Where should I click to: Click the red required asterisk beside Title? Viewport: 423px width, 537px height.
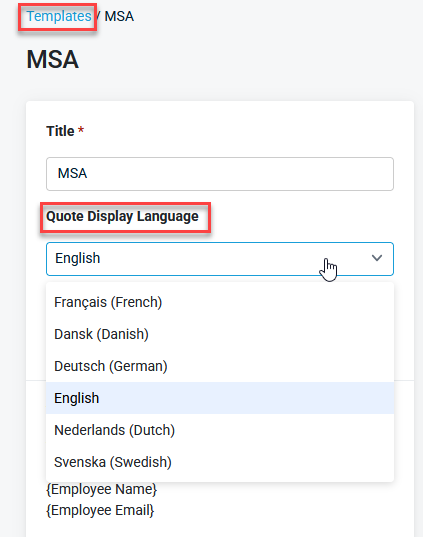point(81,130)
